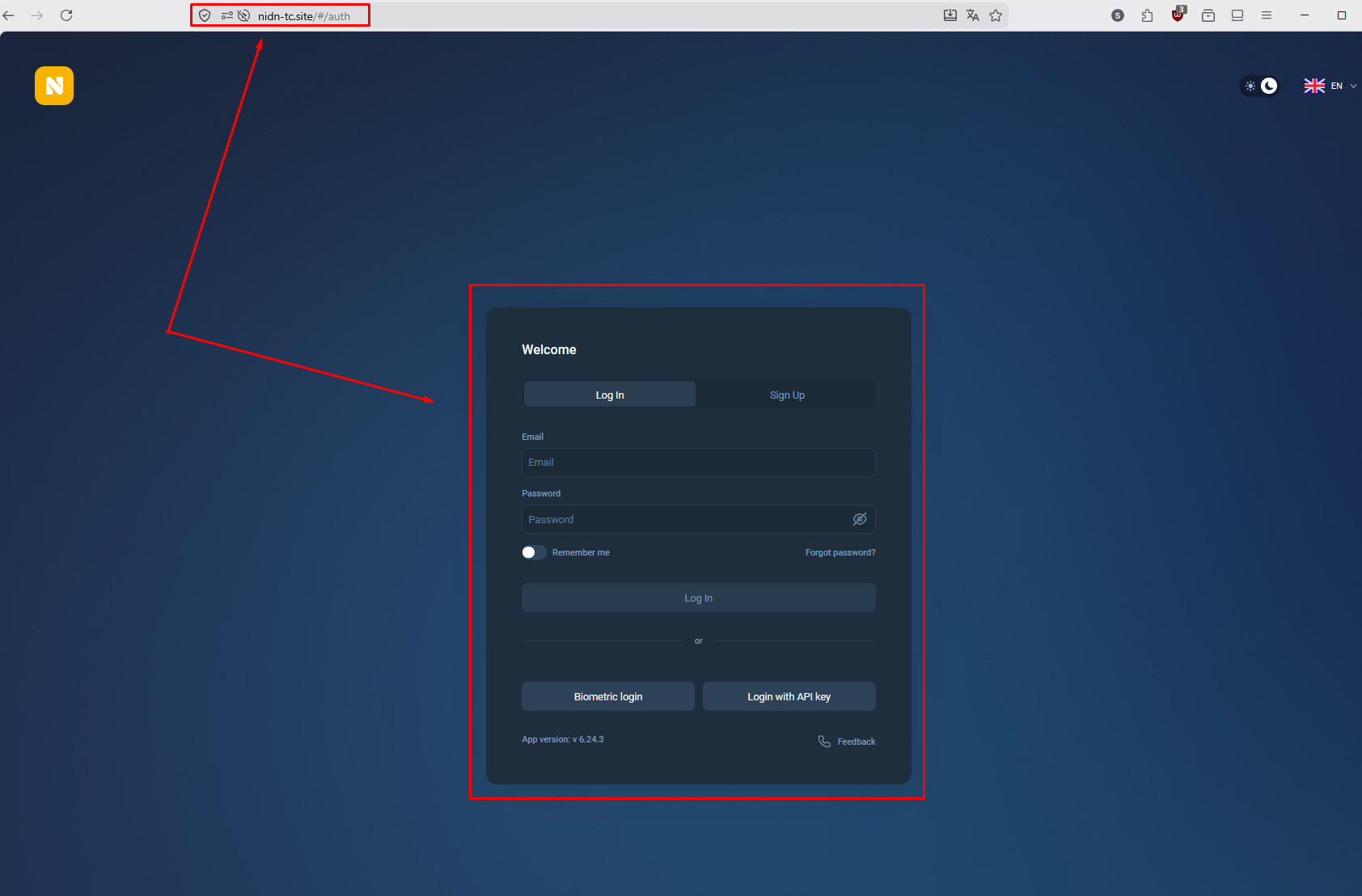Toggle the browser sidebar icon
The width and height of the screenshot is (1362, 896).
click(1237, 15)
